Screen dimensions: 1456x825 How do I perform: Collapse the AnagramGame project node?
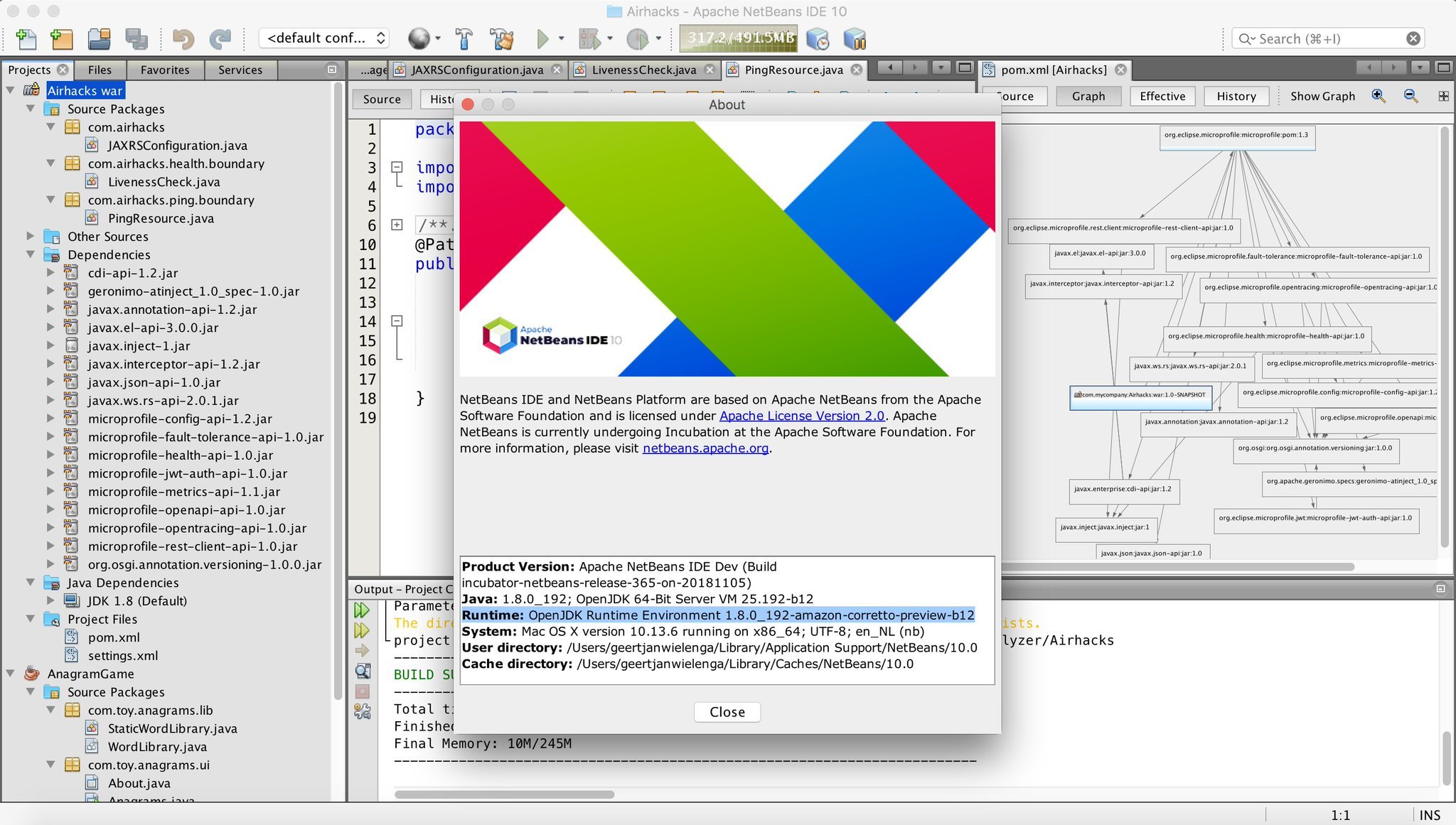point(11,673)
